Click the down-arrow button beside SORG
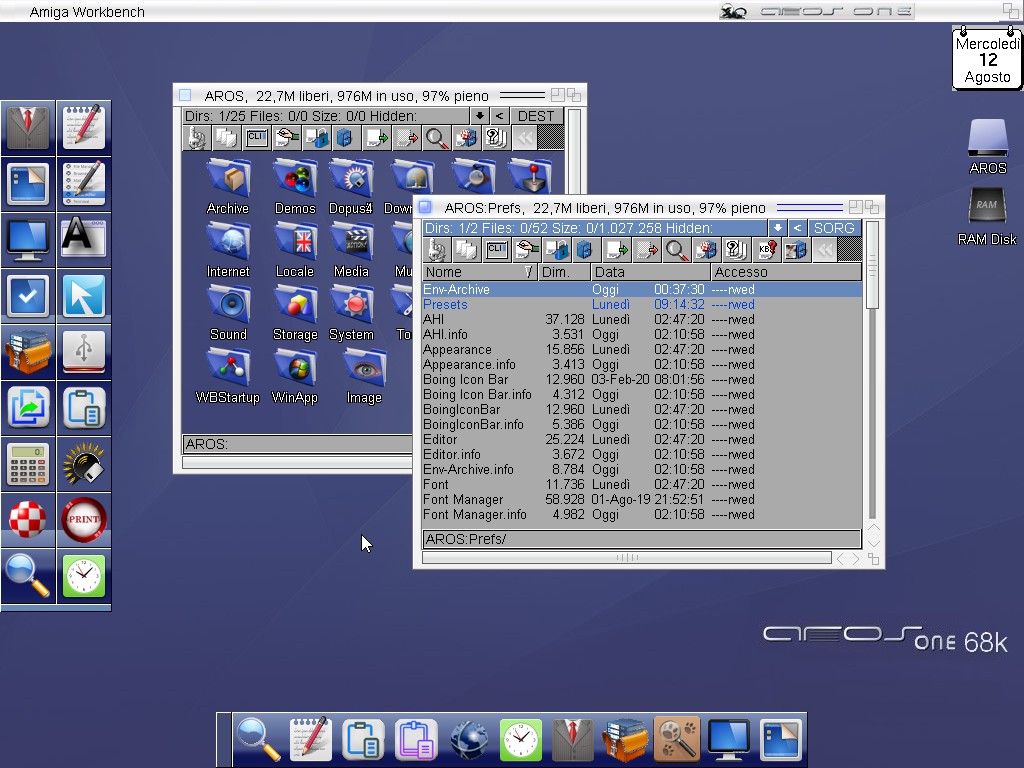Screen dimensions: 1024x768 pyautogui.click(x=777, y=228)
